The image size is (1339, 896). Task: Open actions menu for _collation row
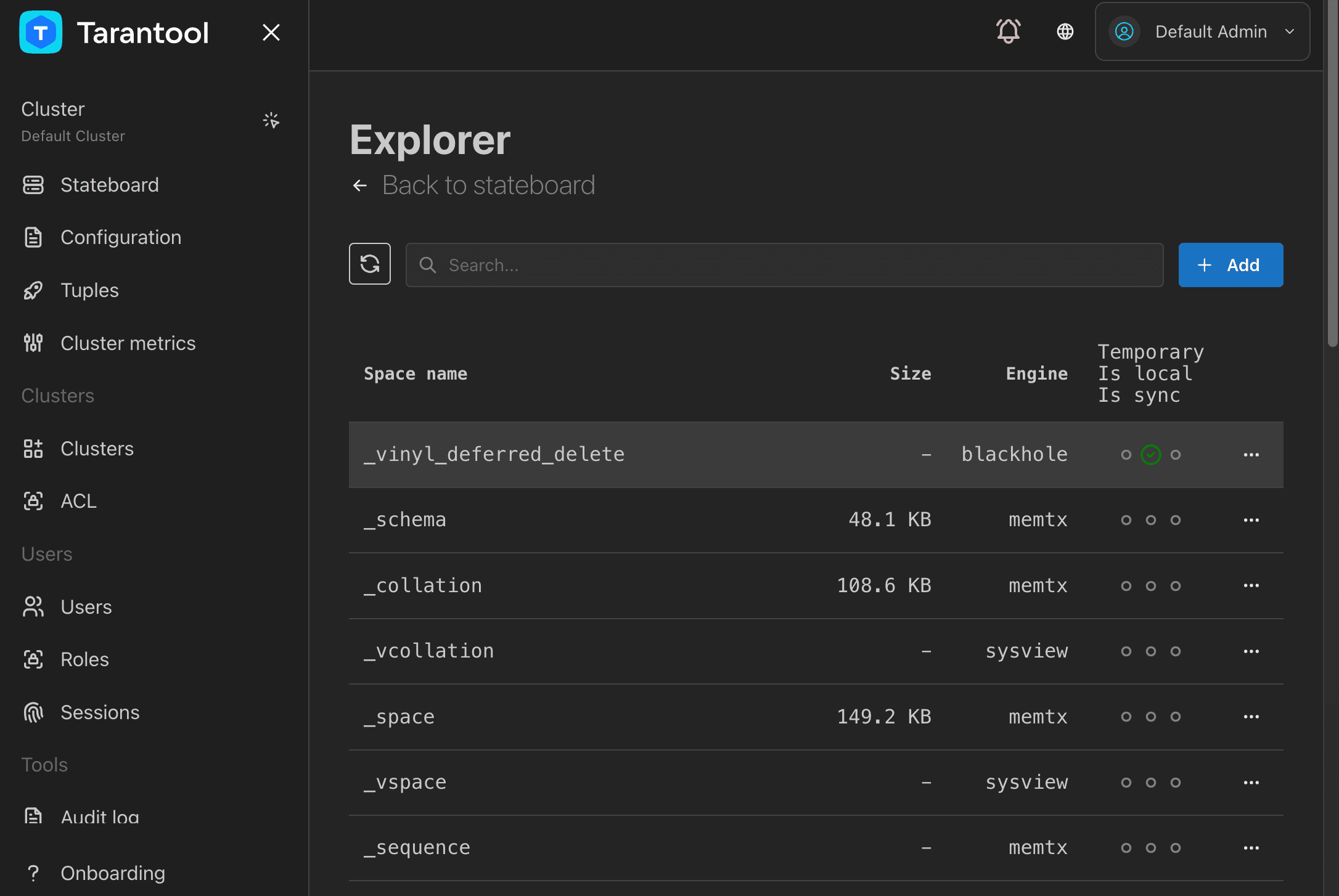point(1251,585)
